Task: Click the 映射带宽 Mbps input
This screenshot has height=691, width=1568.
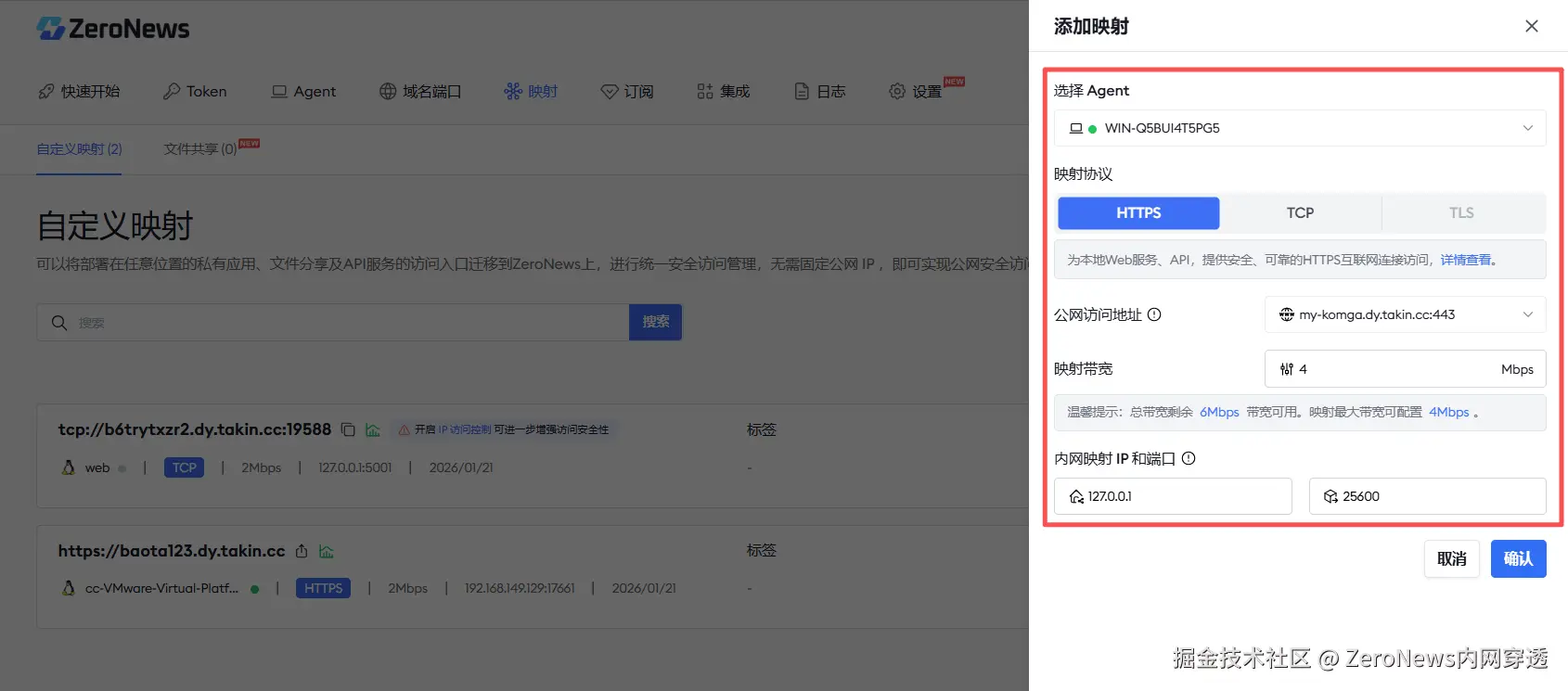Action: click(1406, 369)
